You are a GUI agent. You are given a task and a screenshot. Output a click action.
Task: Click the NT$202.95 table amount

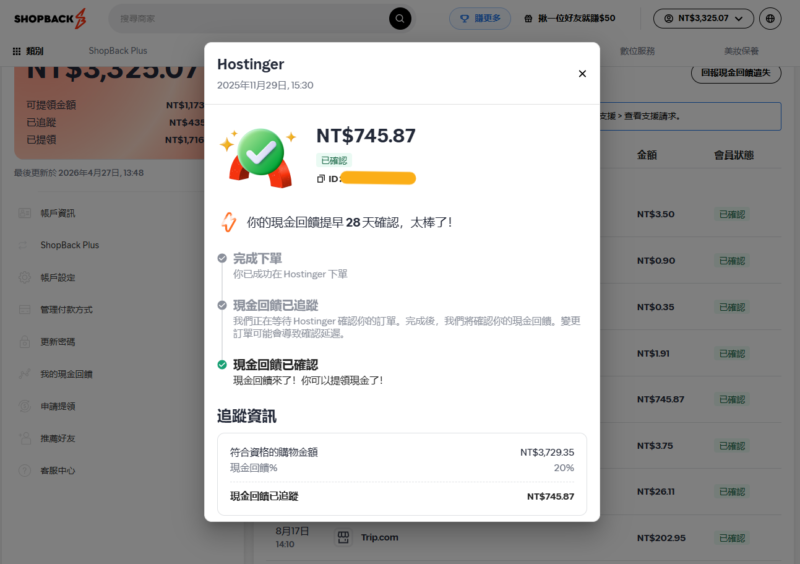click(661, 538)
